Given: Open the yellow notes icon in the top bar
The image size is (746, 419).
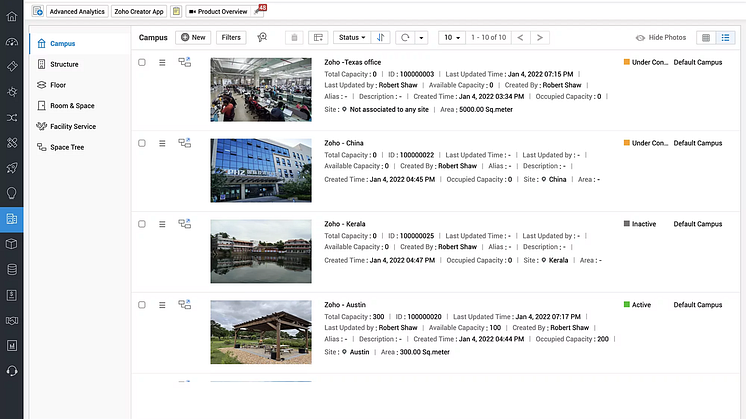Looking at the screenshot, I should click(x=176, y=11).
